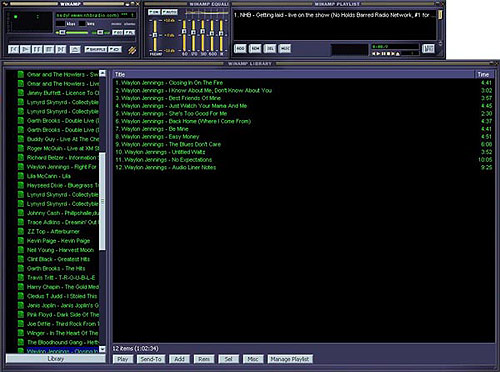This screenshot has height=372, width=500.
Task: Click the playlist icon beside Roger McGuinn
Action: pyautogui.click(x=21, y=148)
